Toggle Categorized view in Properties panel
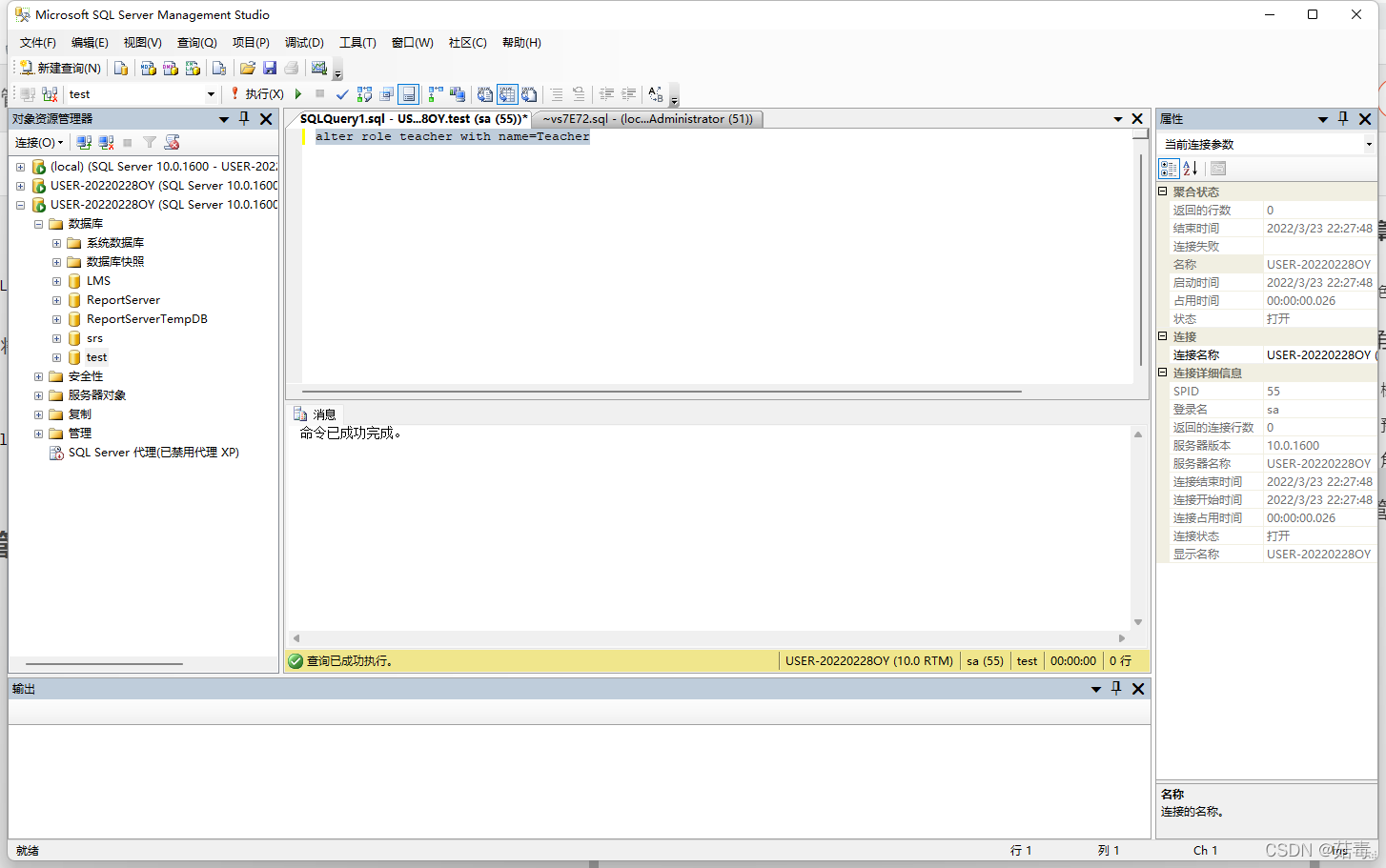Screen dimensions: 1386x868 pyautogui.click(x=1169, y=169)
